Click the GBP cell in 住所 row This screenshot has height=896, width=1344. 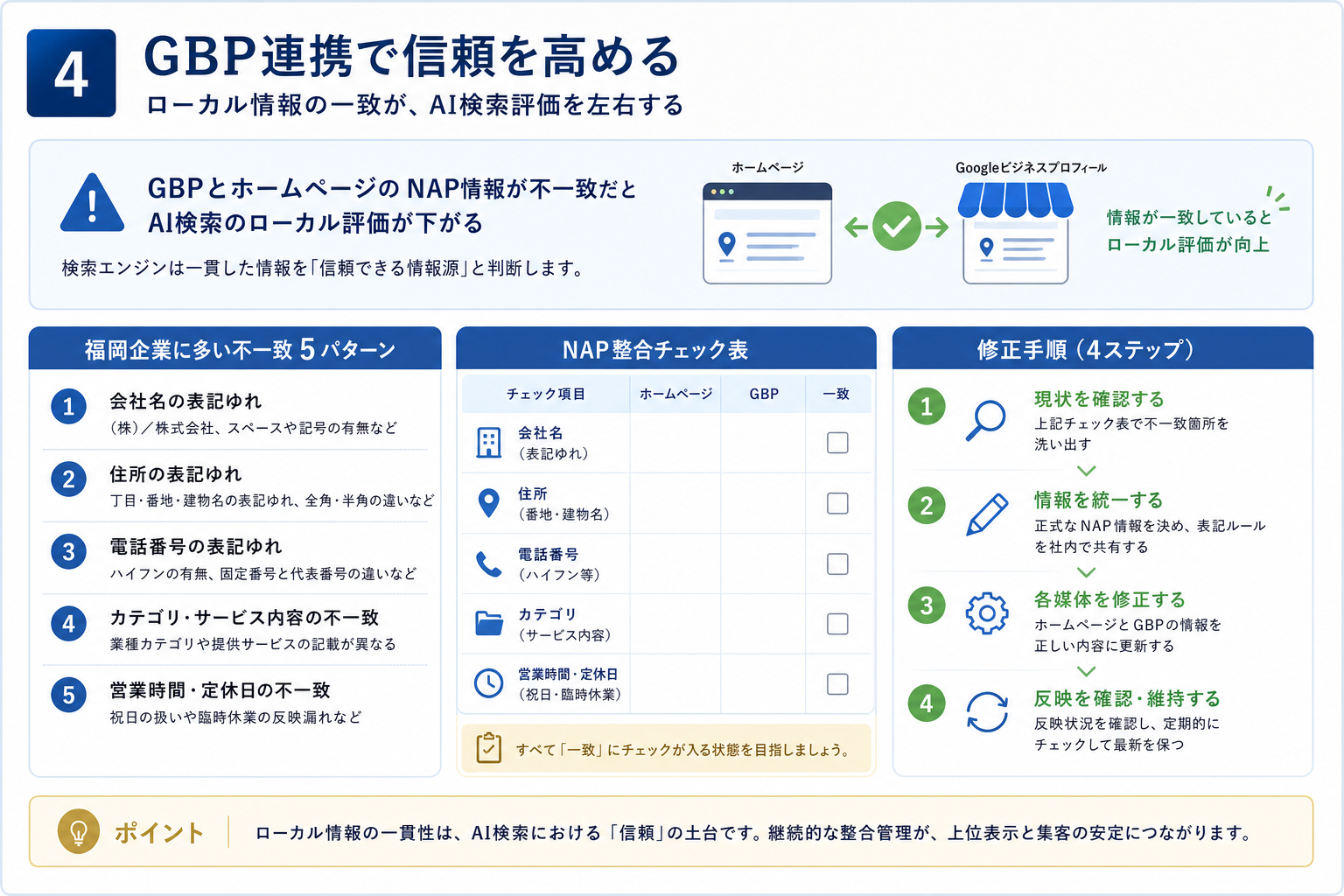tap(763, 503)
